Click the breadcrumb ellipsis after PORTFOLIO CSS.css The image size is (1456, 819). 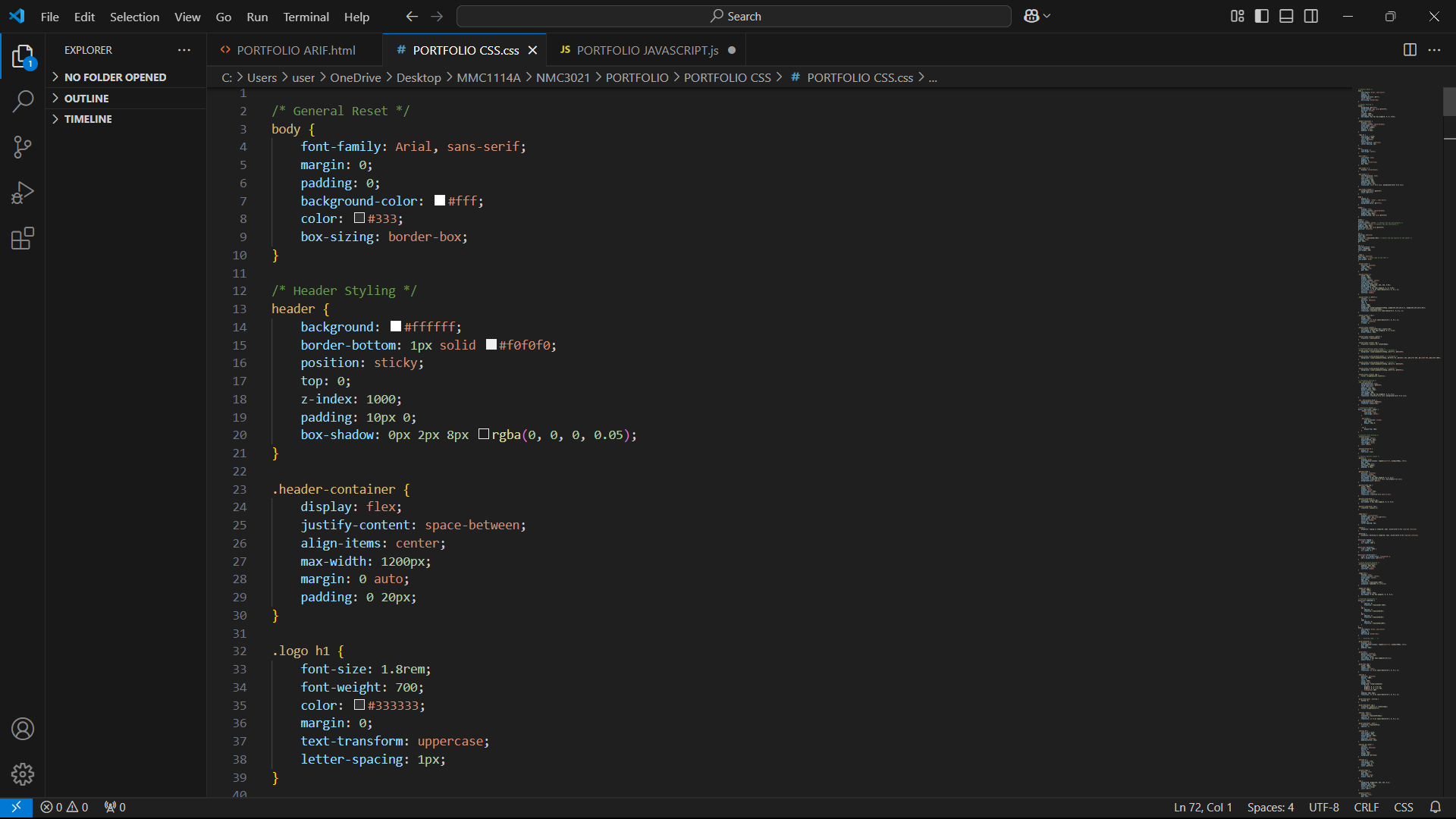pyautogui.click(x=933, y=77)
